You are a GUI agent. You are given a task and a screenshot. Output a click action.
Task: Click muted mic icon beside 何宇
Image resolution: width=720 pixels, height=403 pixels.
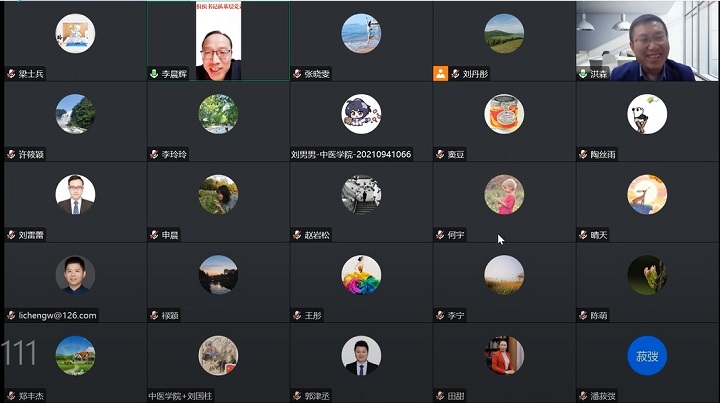point(440,235)
